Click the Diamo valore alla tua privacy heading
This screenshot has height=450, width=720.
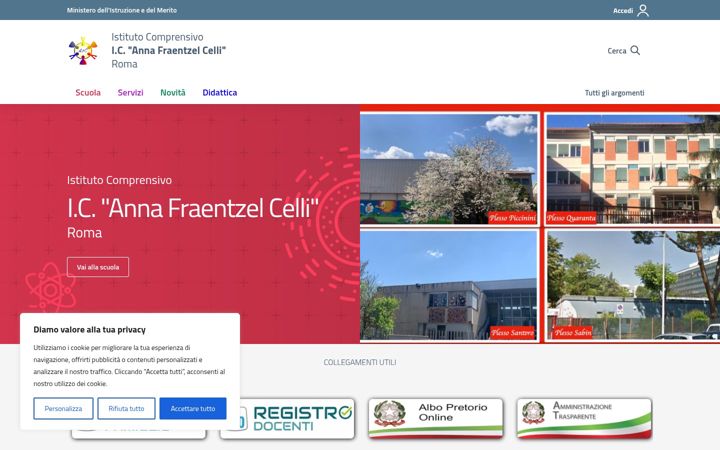click(90, 330)
